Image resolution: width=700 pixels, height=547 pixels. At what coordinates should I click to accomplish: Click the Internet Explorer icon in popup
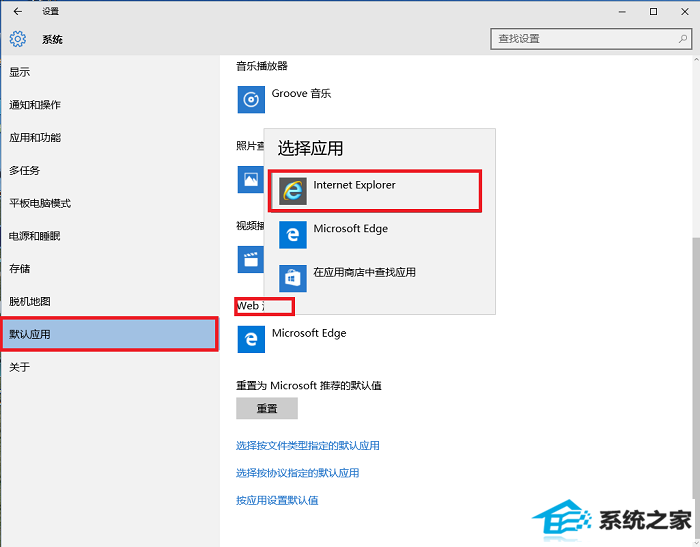point(293,191)
